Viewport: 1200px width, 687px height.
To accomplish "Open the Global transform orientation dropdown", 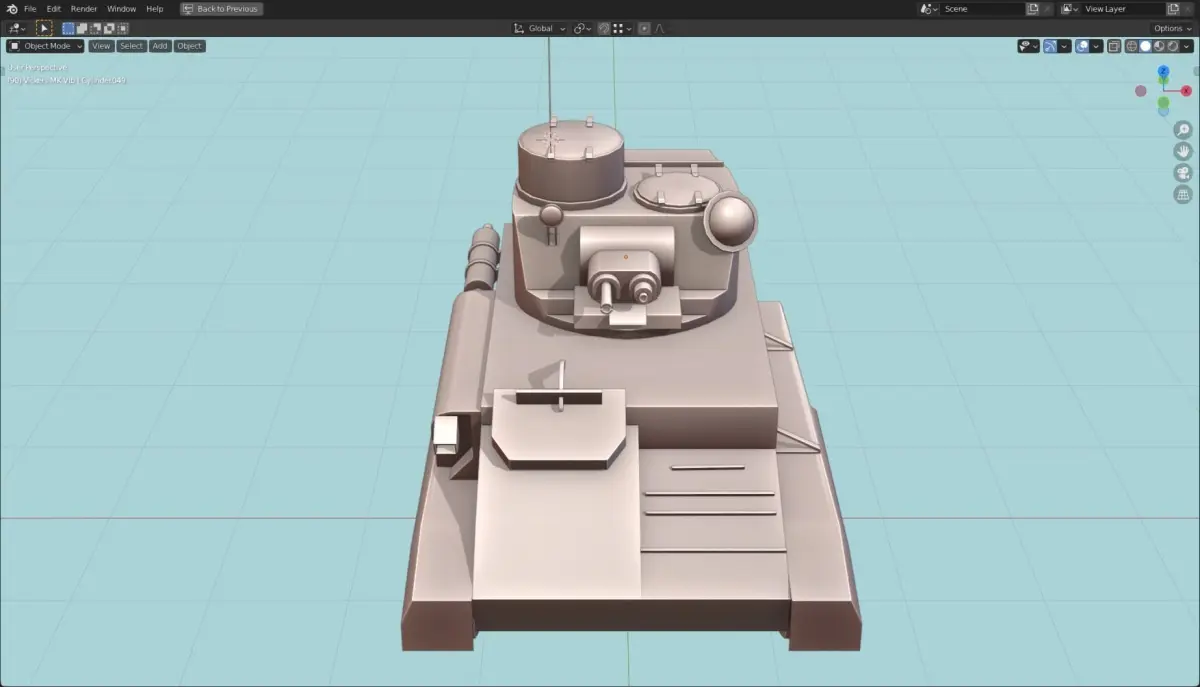I will 540,28.
